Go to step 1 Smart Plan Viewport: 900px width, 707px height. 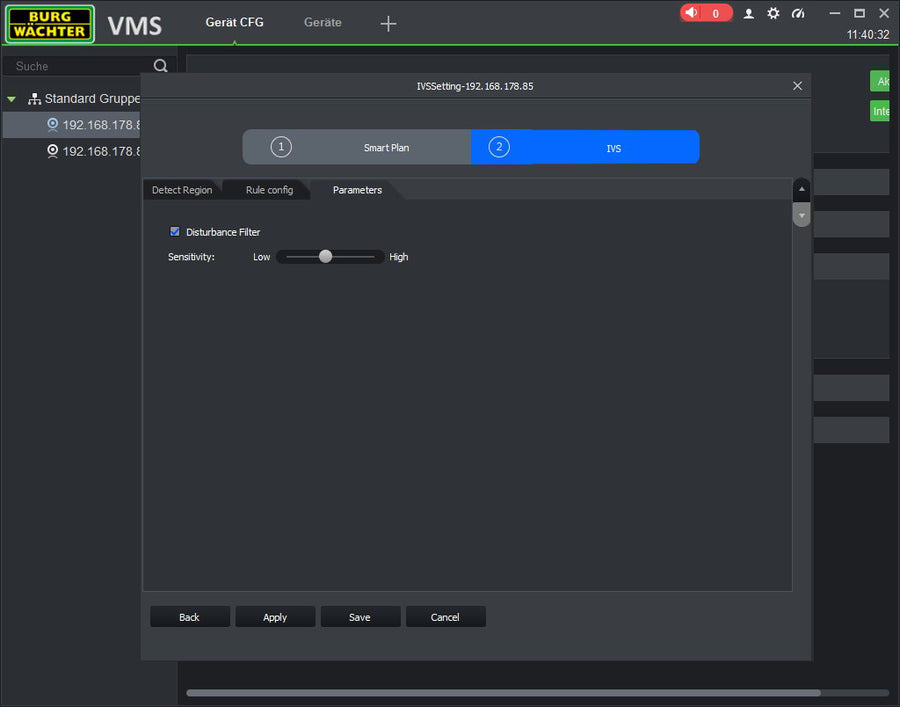357,147
